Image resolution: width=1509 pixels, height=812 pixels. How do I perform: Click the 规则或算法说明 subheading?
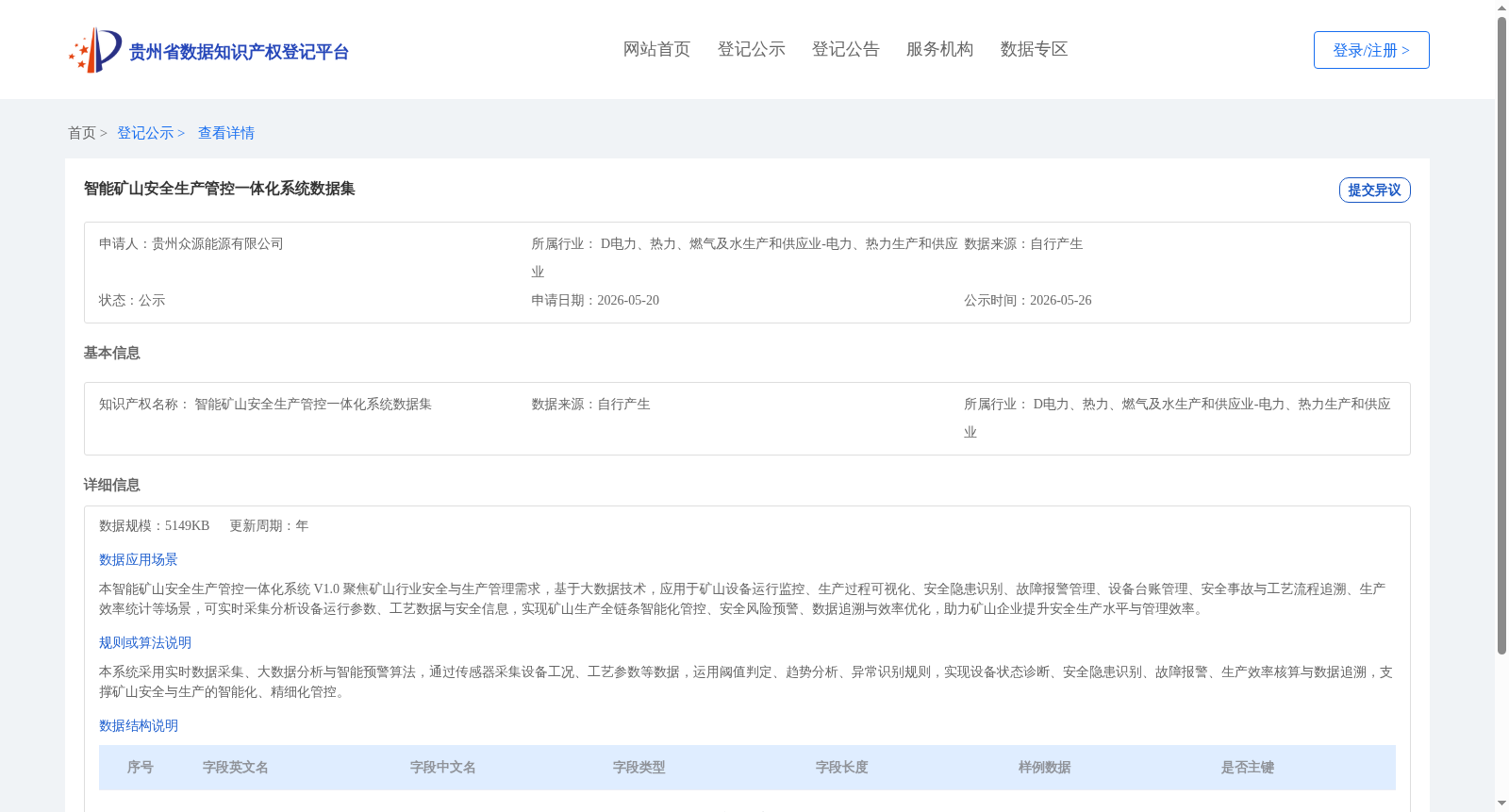click(145, 642)
